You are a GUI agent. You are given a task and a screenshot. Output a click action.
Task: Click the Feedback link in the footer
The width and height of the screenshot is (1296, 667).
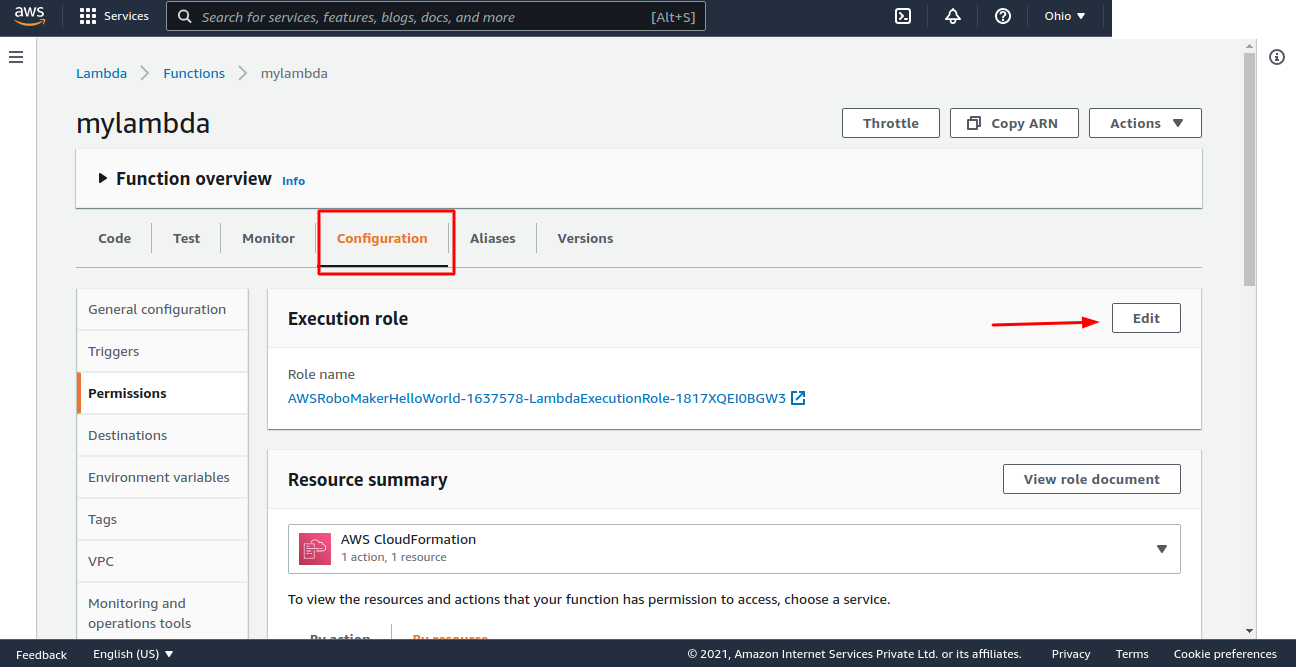[x=42, y=654]
